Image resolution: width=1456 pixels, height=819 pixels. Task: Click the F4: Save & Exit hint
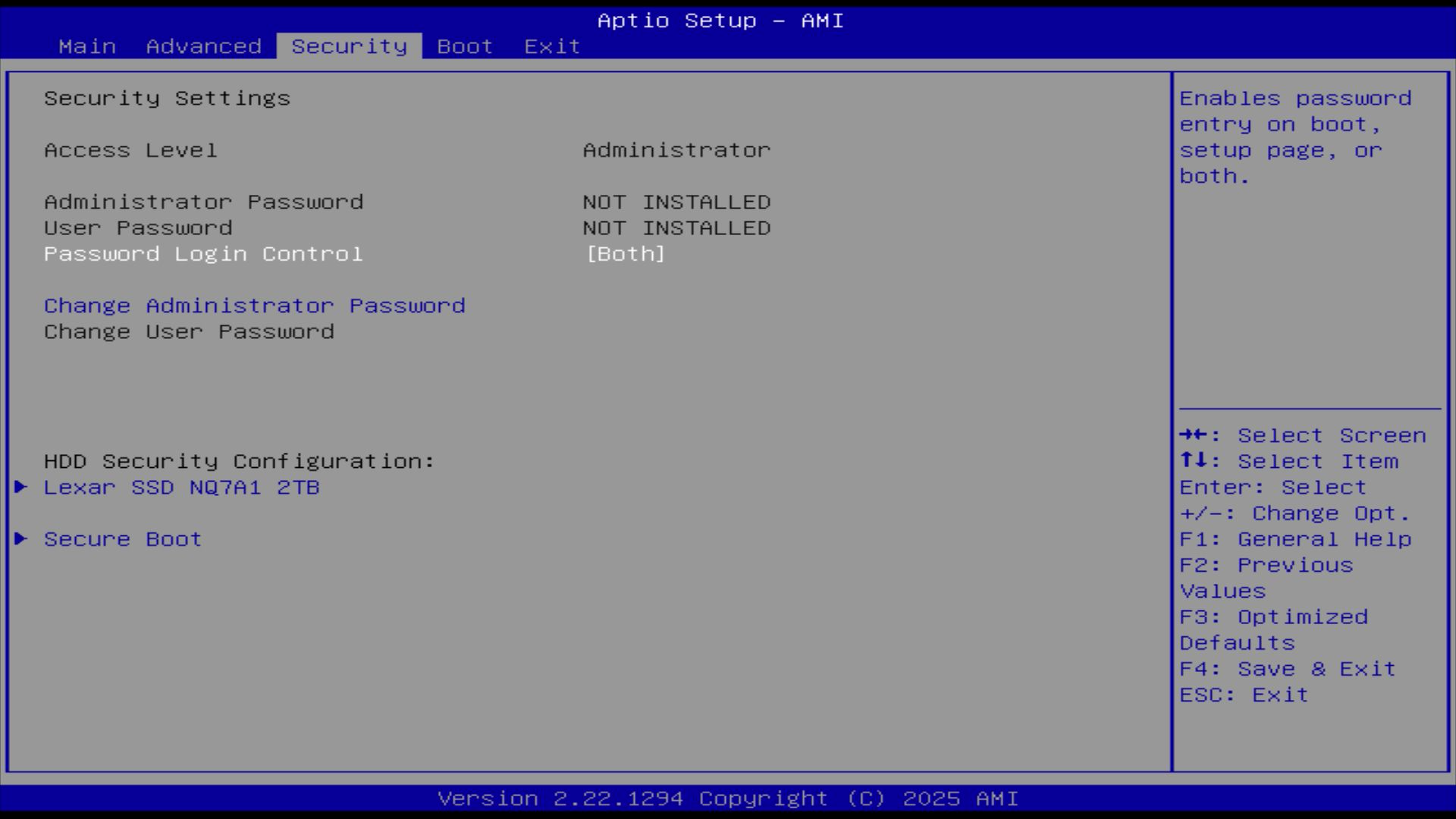tap(1287, 669)
